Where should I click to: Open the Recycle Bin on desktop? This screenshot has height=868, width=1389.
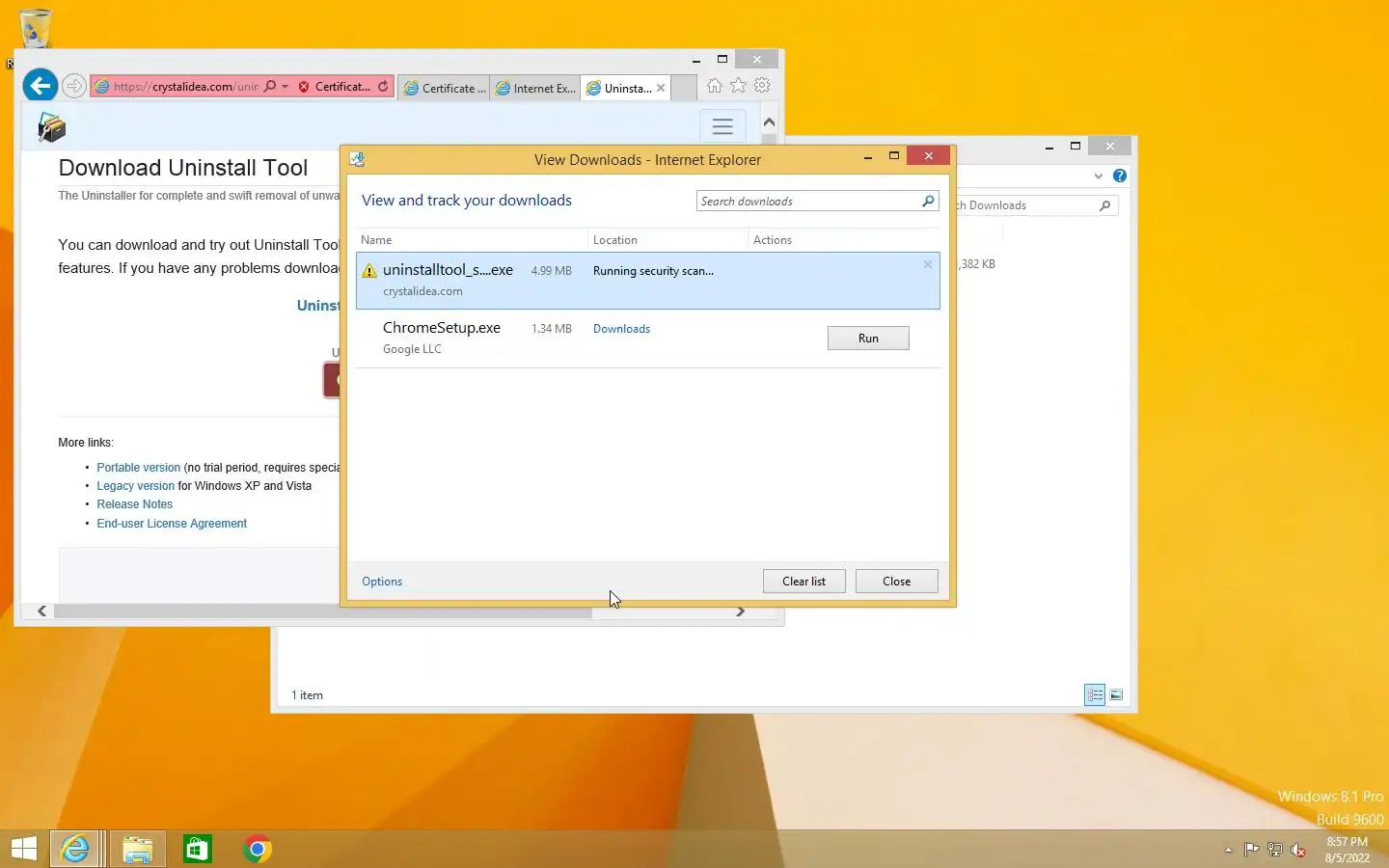(x=35, y=29)
